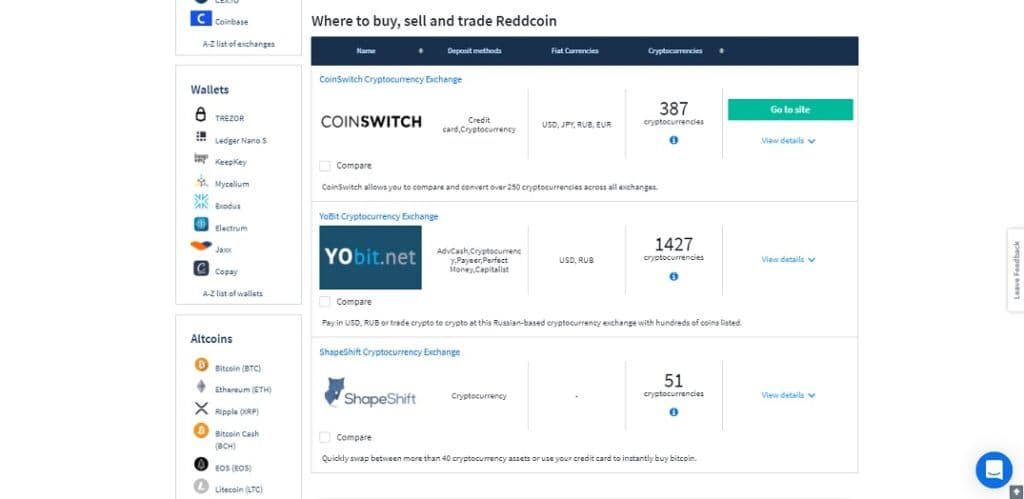Click the Litecoin (LTC) icon
This screenshot has height=499, width=1024.
click(201, 487)
